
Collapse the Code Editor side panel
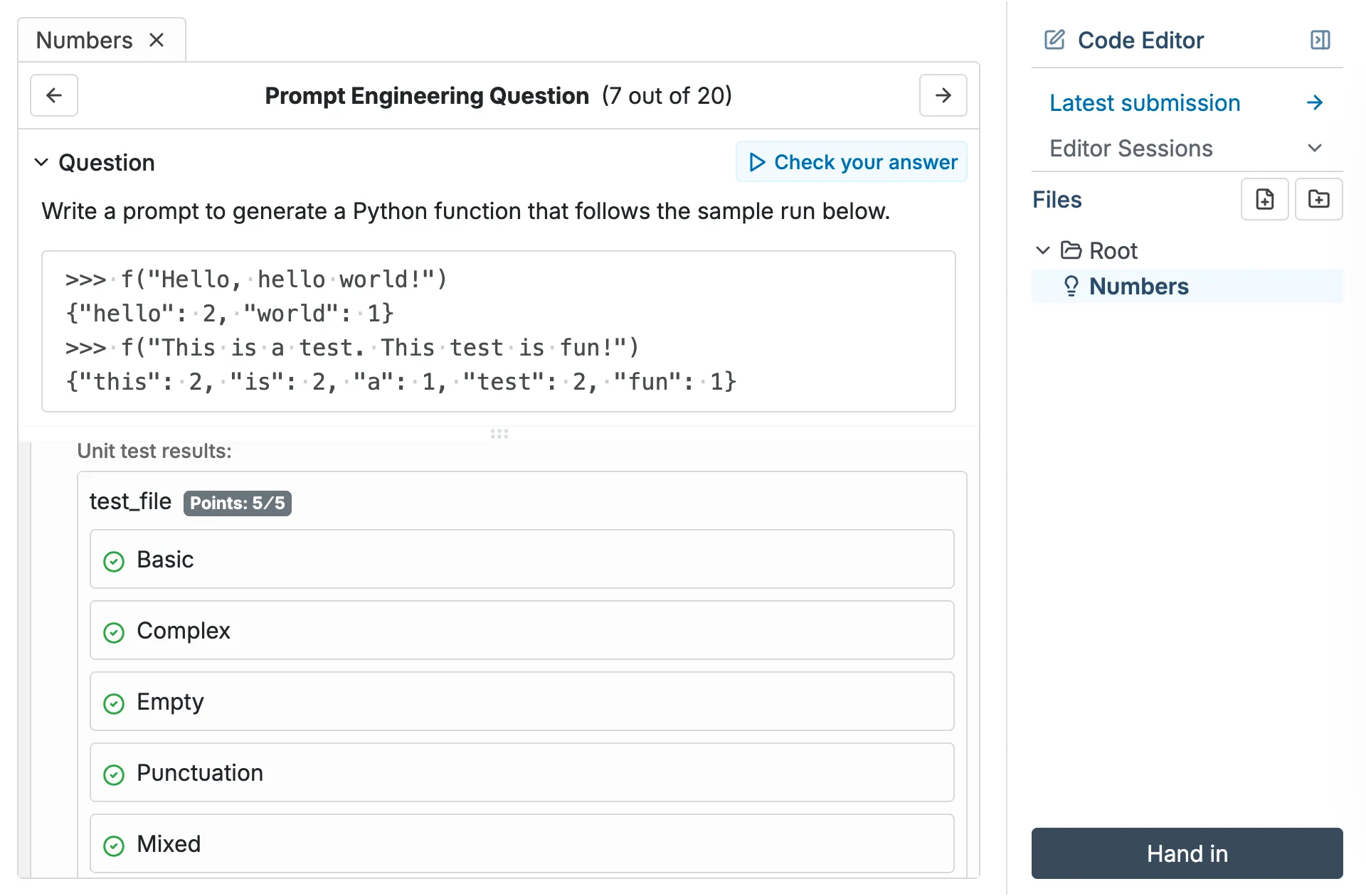coord(1320,40)
